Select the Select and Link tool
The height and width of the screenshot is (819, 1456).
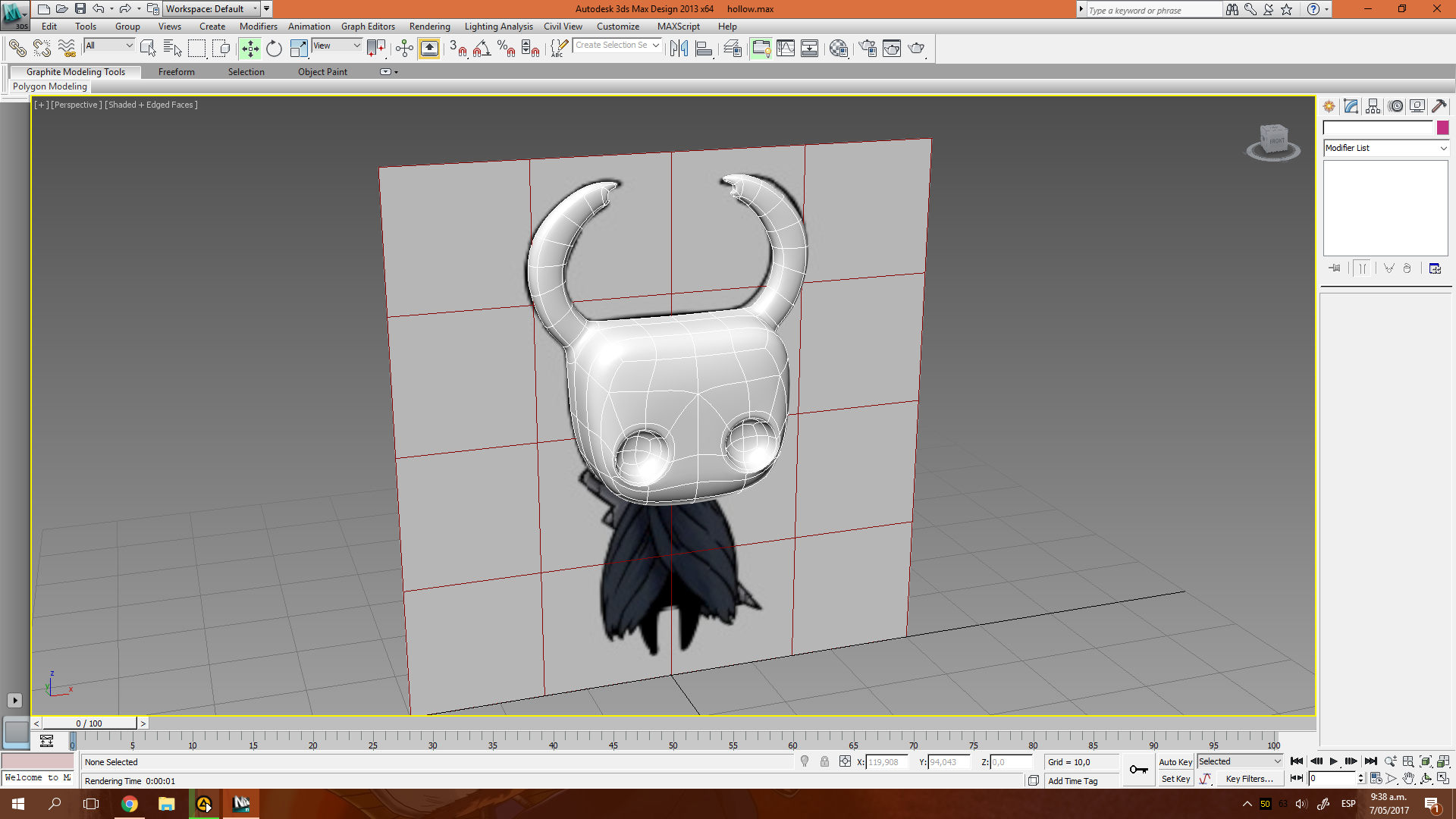17,49
